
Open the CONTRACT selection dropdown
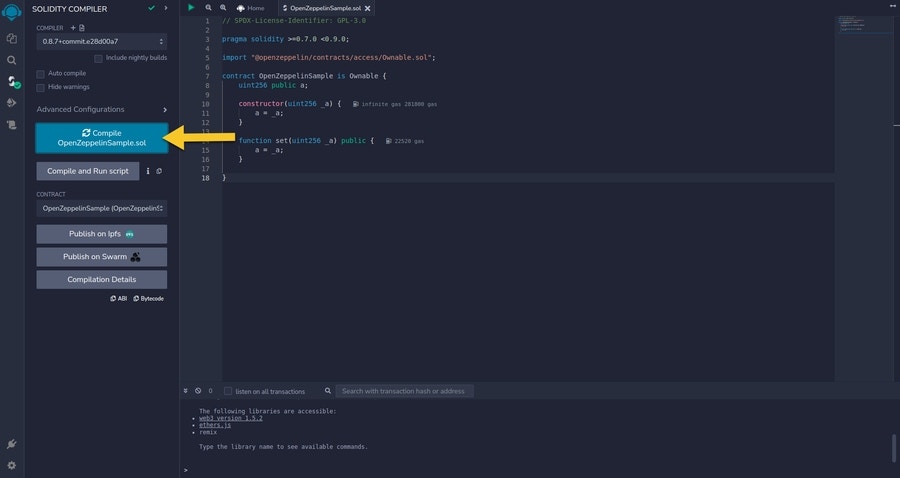[x=102, y=208]
